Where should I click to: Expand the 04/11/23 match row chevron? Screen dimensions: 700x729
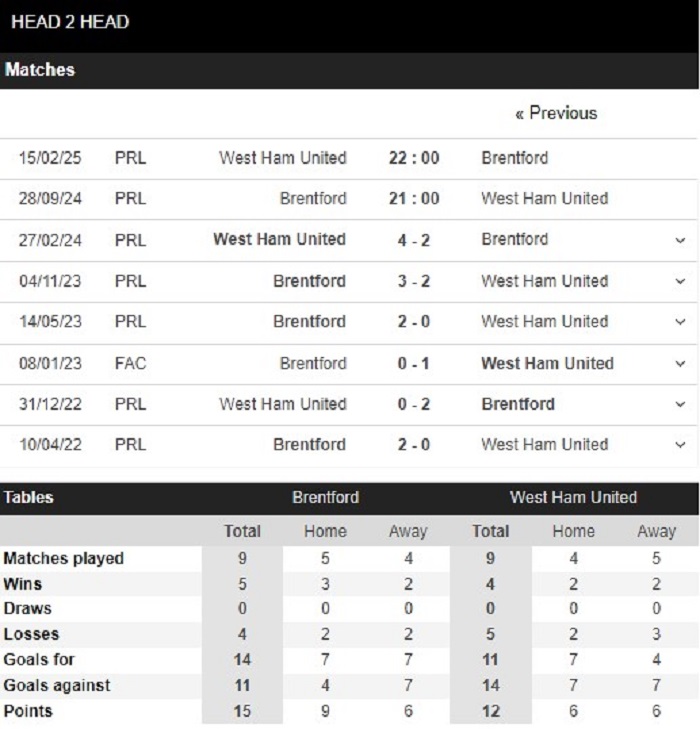[x=680, y=281]
